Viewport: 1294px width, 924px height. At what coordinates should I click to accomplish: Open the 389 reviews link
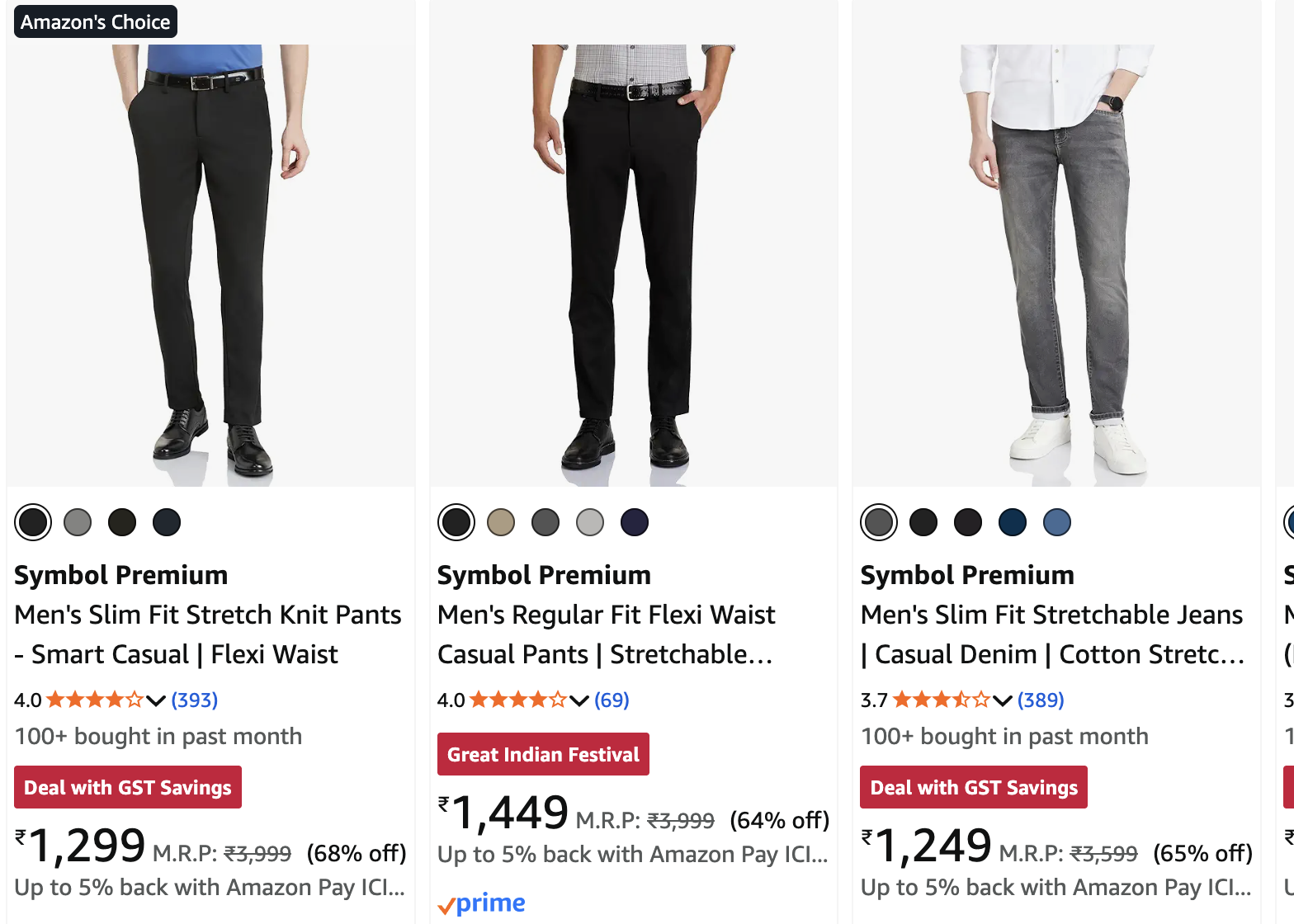click(x=1041, y=700)
